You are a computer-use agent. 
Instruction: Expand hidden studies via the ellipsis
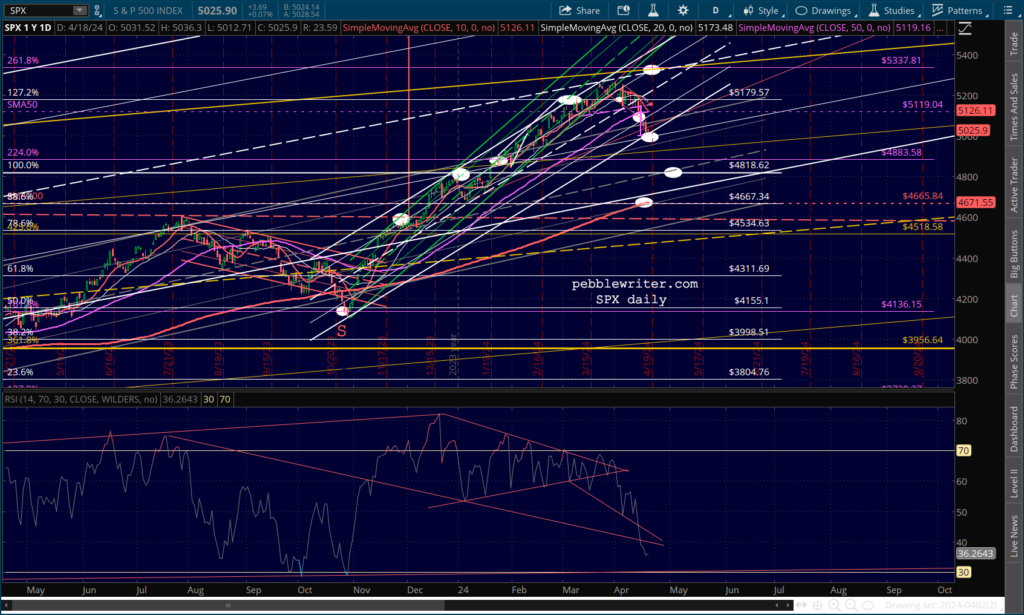pos(939,28)
